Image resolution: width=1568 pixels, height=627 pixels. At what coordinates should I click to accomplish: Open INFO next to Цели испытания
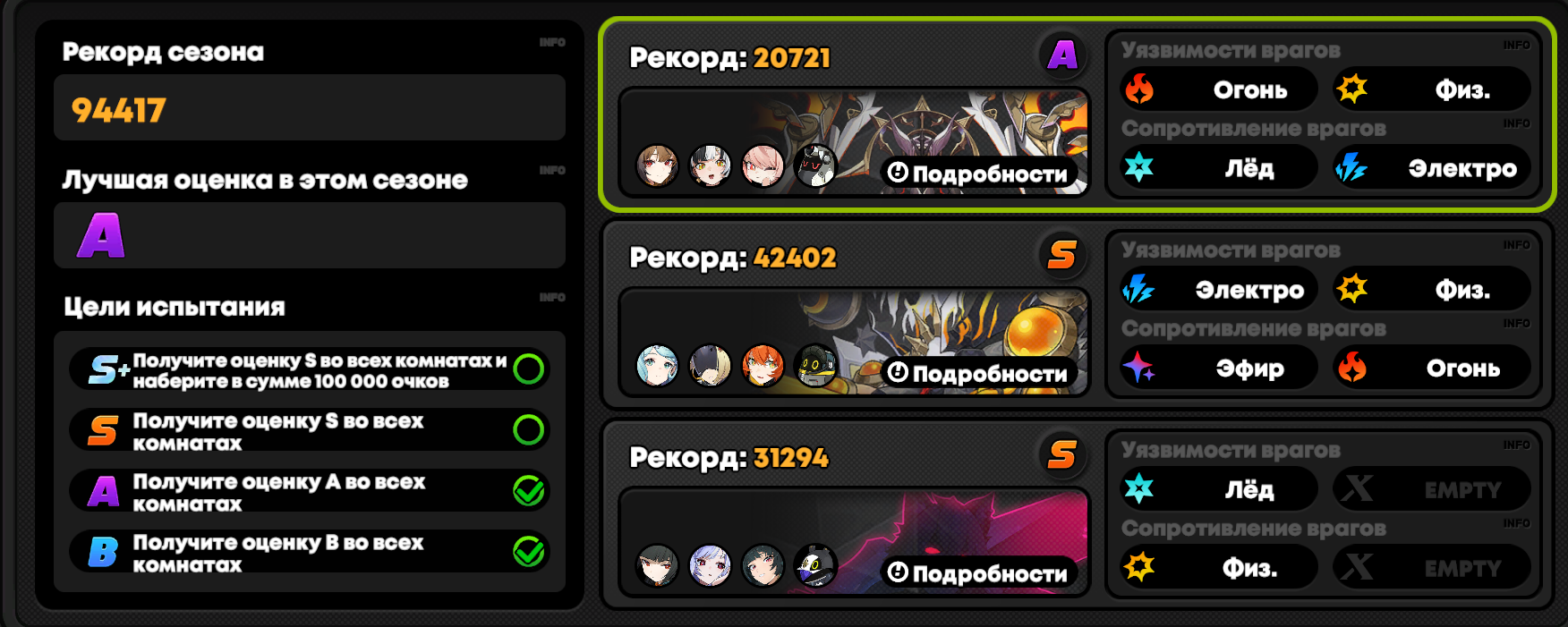click(x=552, y=297)
